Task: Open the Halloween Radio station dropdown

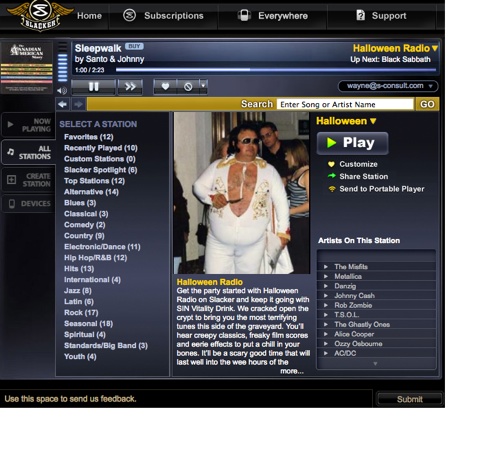Action: pos(395,48)
